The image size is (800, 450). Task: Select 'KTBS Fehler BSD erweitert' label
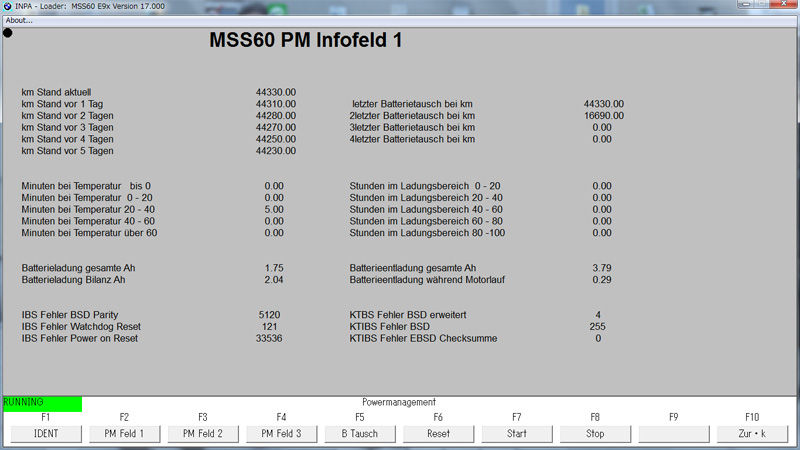(x=408, y=315)
